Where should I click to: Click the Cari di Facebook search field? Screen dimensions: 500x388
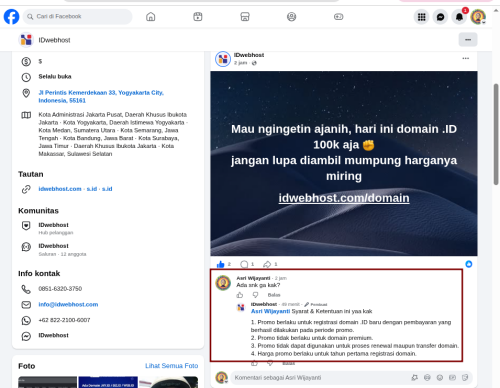[x=77, y=16]
